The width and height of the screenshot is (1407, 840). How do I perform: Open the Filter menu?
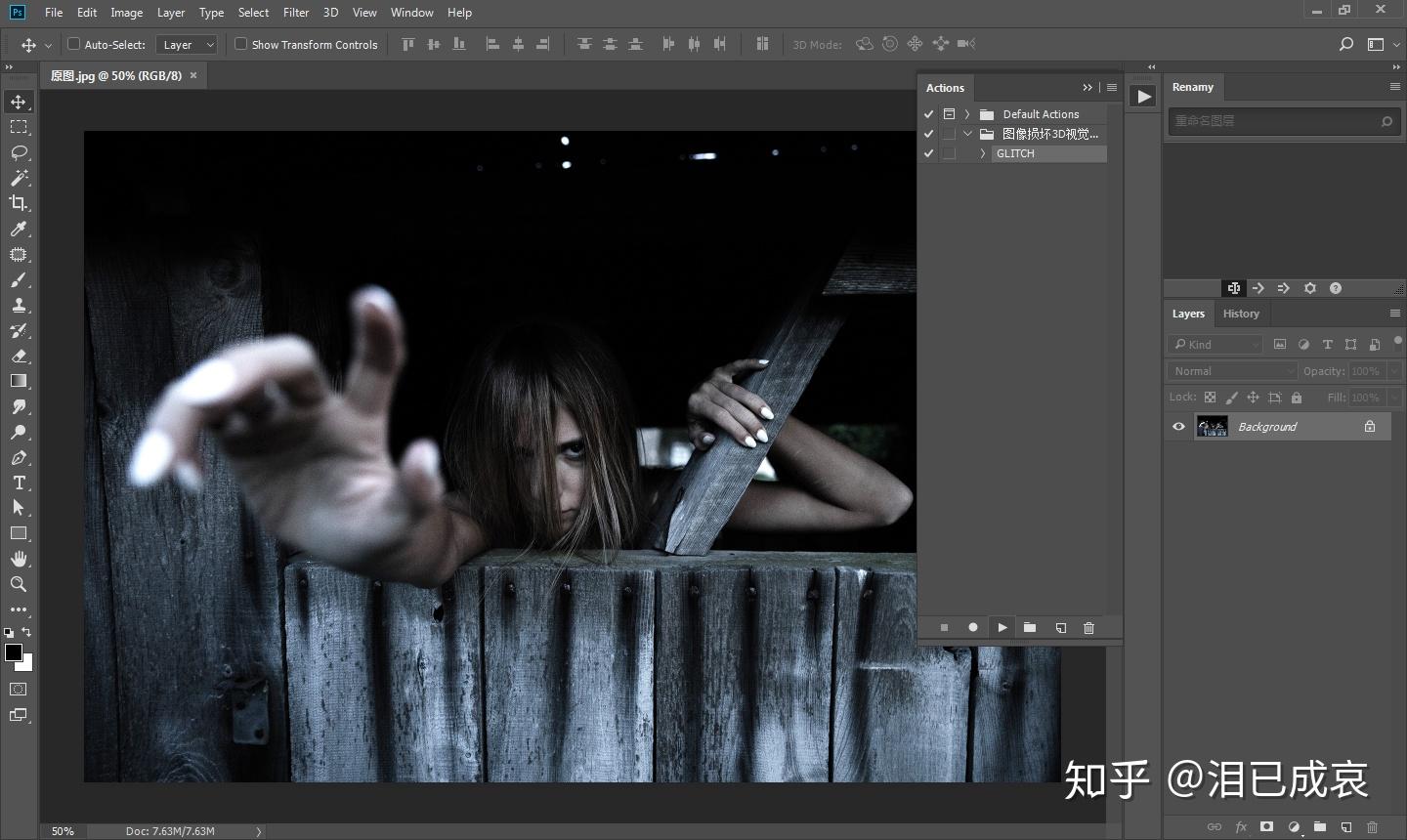pyautogui.click(x=296, y=13)
